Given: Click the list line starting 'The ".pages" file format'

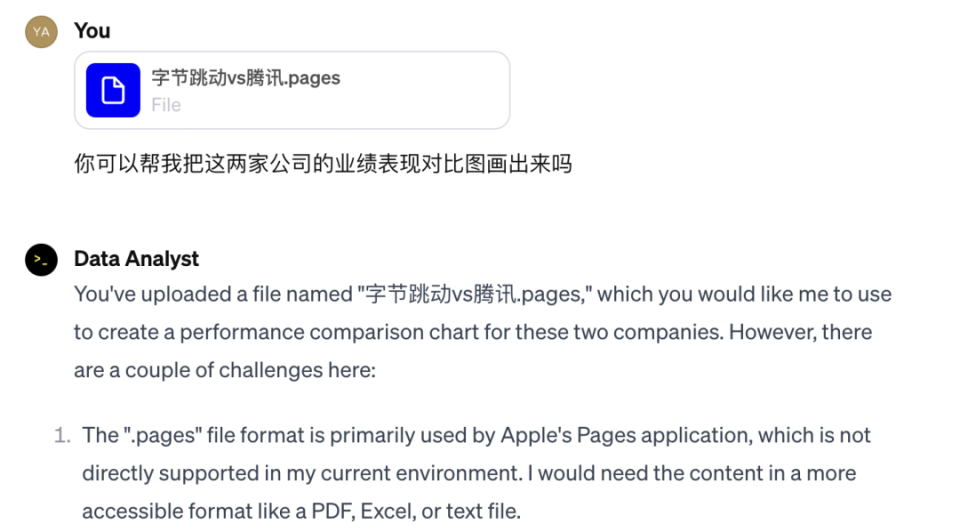Looking at the screenshot, I should pyautogui.click(x=476, y=435).
